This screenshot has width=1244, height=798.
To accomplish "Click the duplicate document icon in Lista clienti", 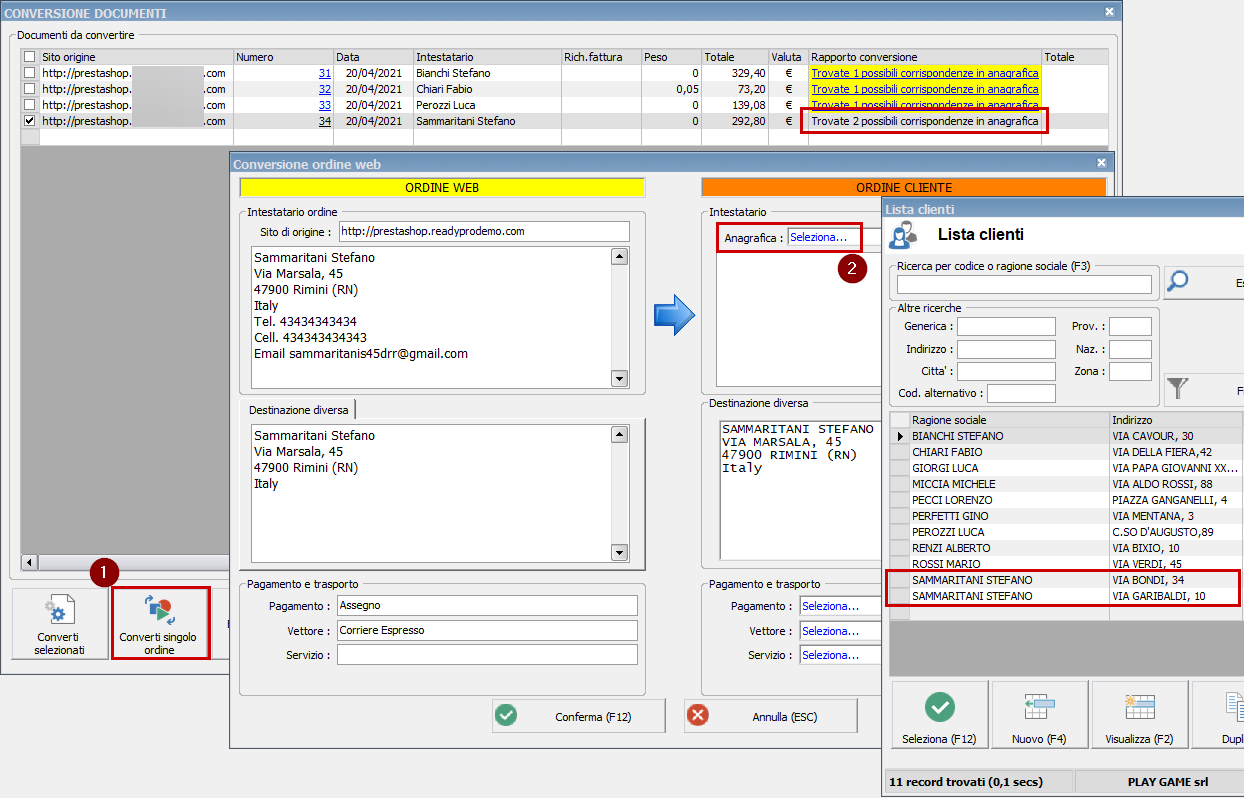I will point(1234,706).
